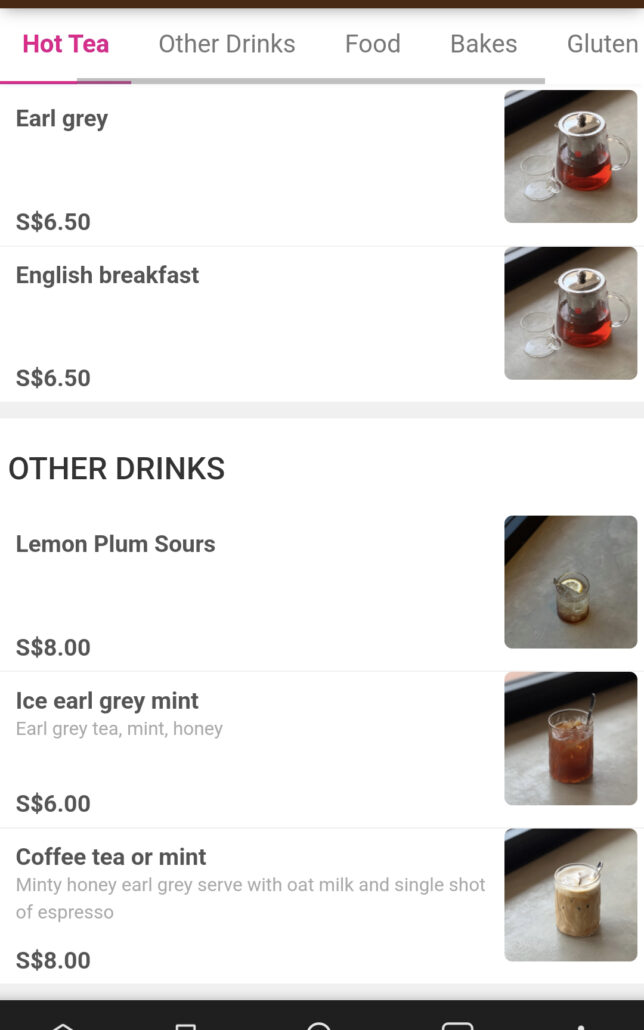
Task: Go to the Bakes tab
Action: [483, 44]
